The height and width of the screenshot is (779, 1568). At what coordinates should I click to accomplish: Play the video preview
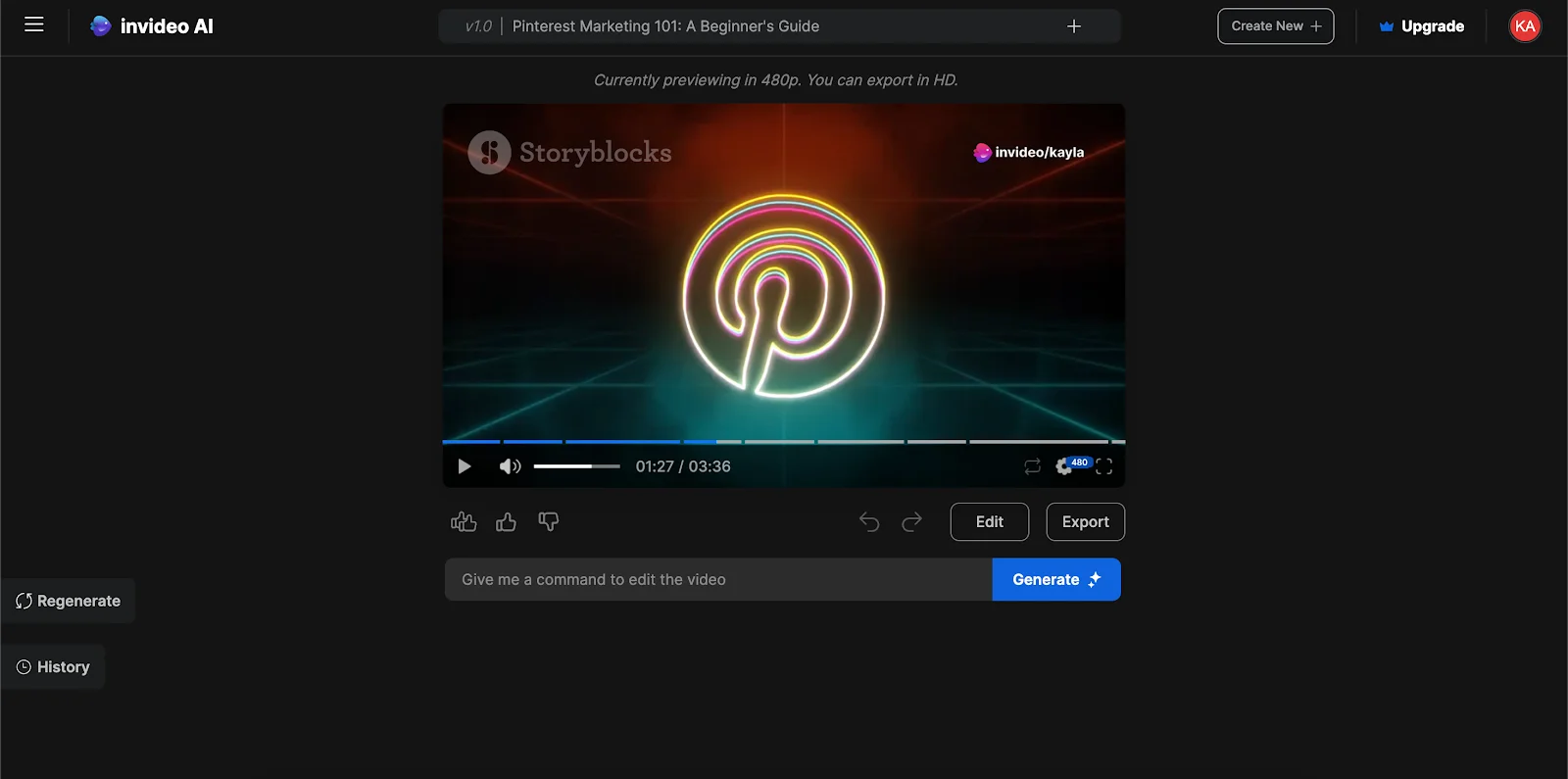tap(465, 466)
